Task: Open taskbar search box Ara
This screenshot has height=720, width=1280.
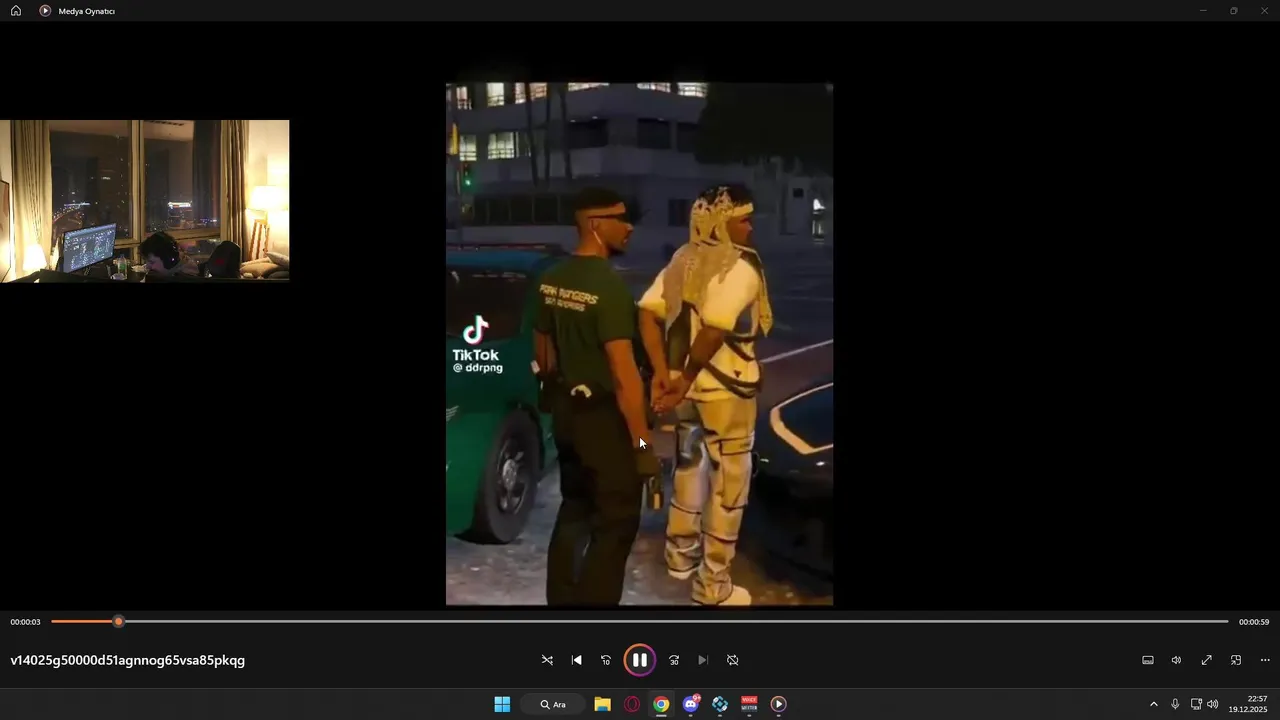Action: (553, 704)
